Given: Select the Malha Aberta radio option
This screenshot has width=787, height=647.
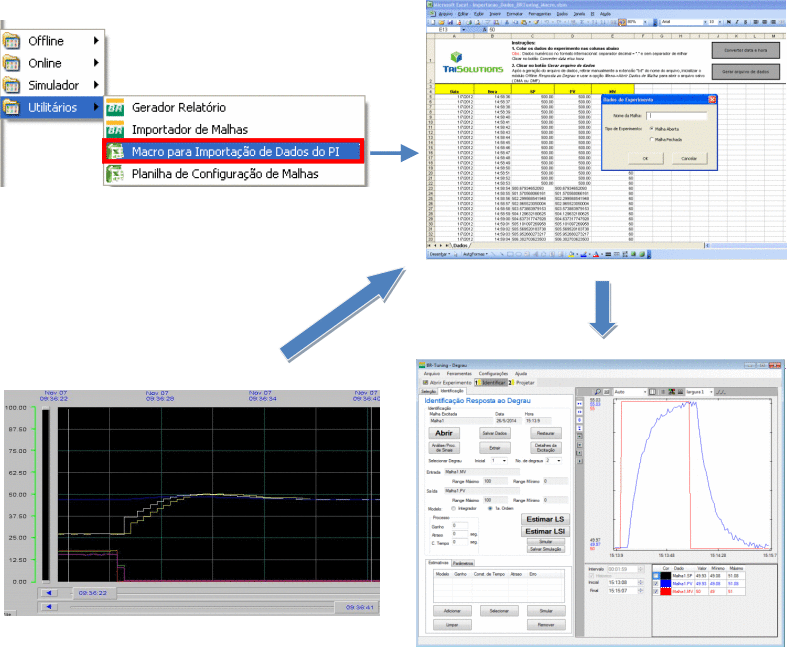Looking at the screenshot, I should [651, 129].
